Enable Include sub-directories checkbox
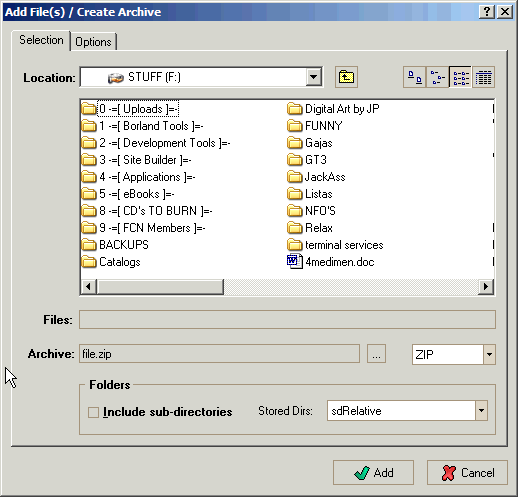The width and height of the screenshot is (518, 497). (93, 412)
